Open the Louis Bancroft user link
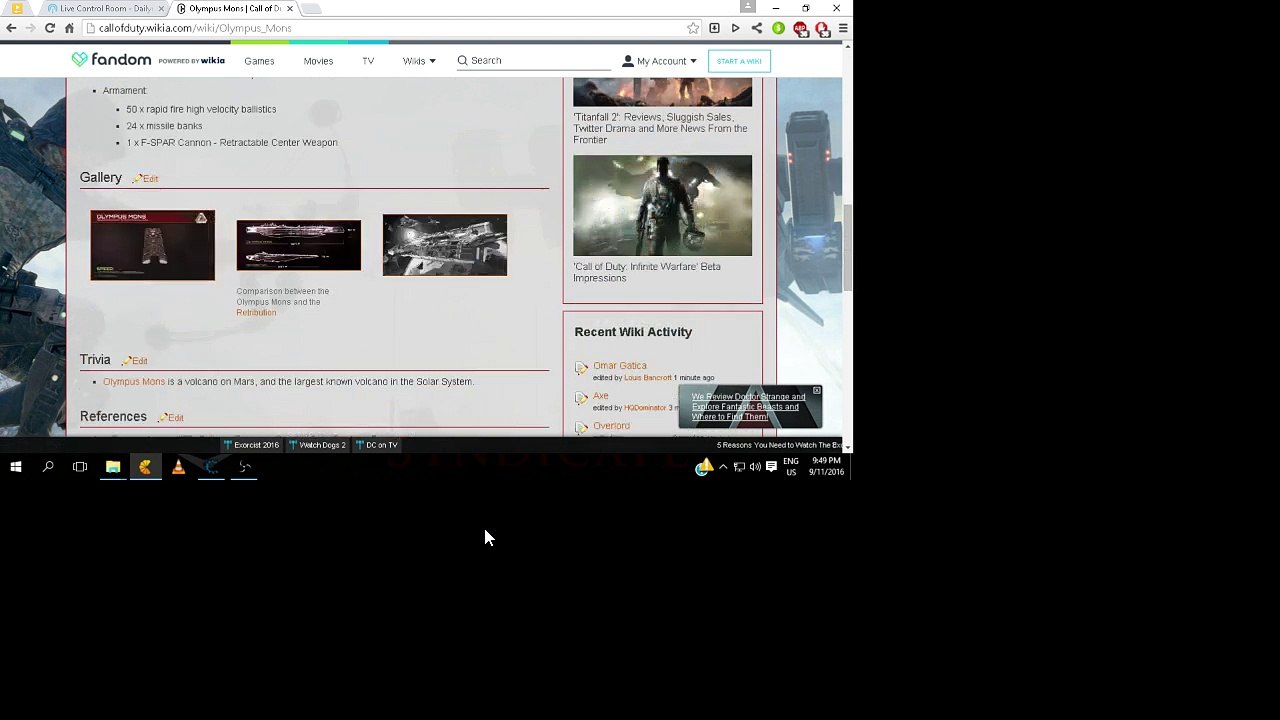This screenshot has height=720, width=1280. [648, 378]
